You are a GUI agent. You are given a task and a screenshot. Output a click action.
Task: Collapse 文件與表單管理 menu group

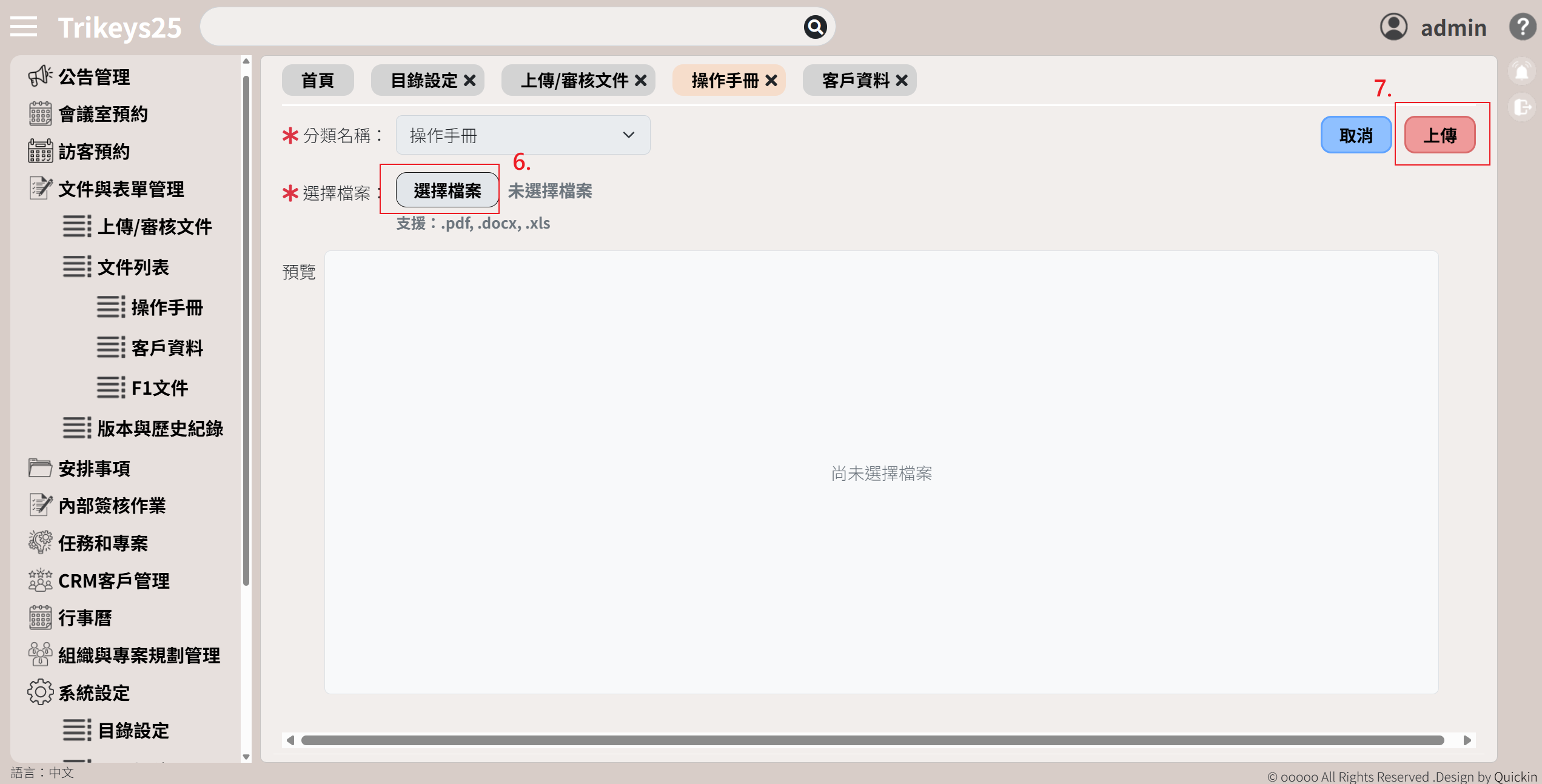click(121, 189)
